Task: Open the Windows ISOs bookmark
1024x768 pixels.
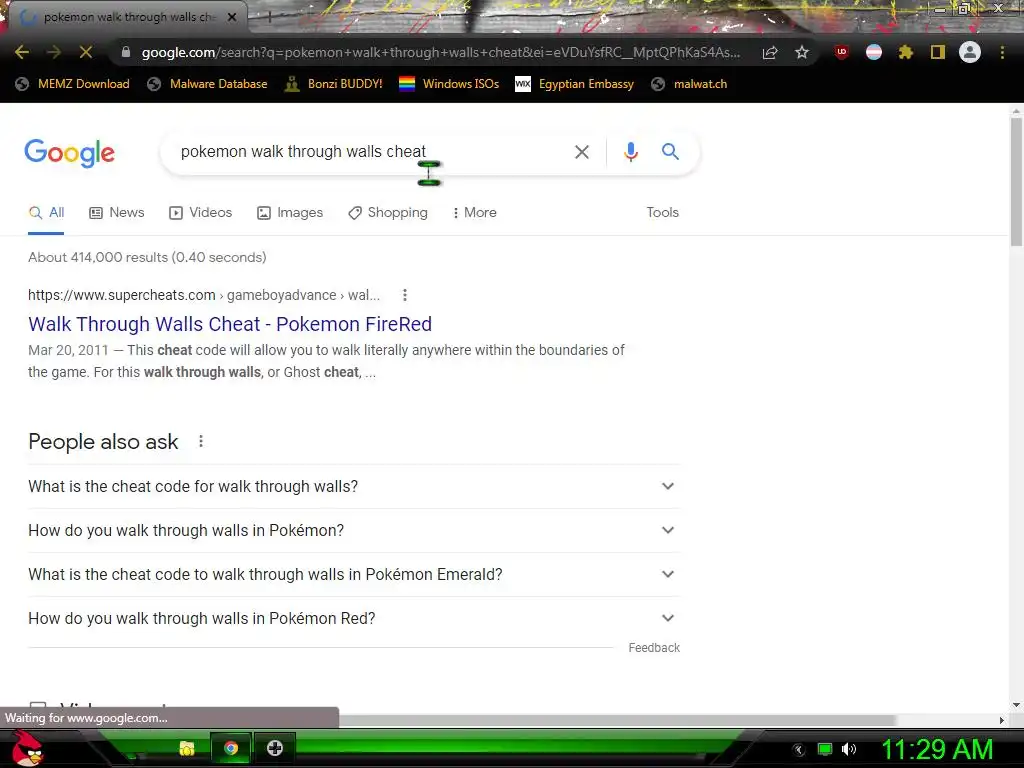Action: pyautogui.click(x=449, y=84)
